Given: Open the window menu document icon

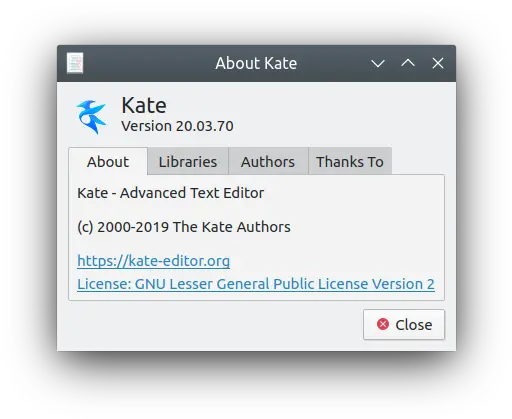Looking at the screenshot, I should click(x=75, y=63).
